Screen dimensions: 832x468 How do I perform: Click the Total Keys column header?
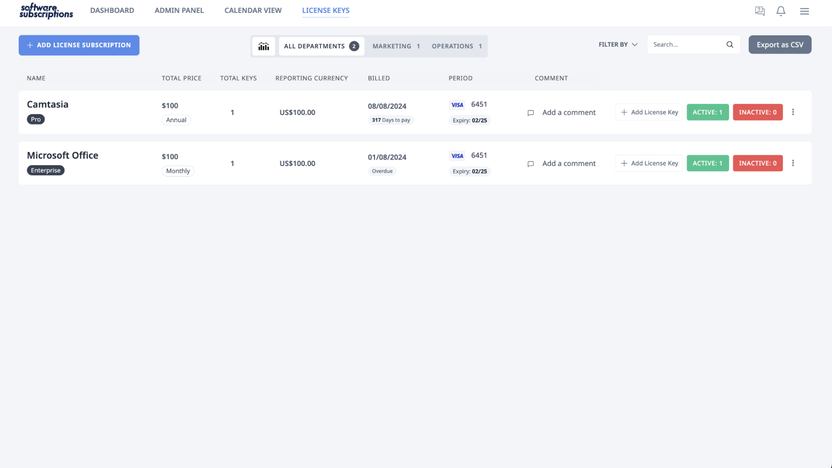pyautogui.click(x=238, y=78)
